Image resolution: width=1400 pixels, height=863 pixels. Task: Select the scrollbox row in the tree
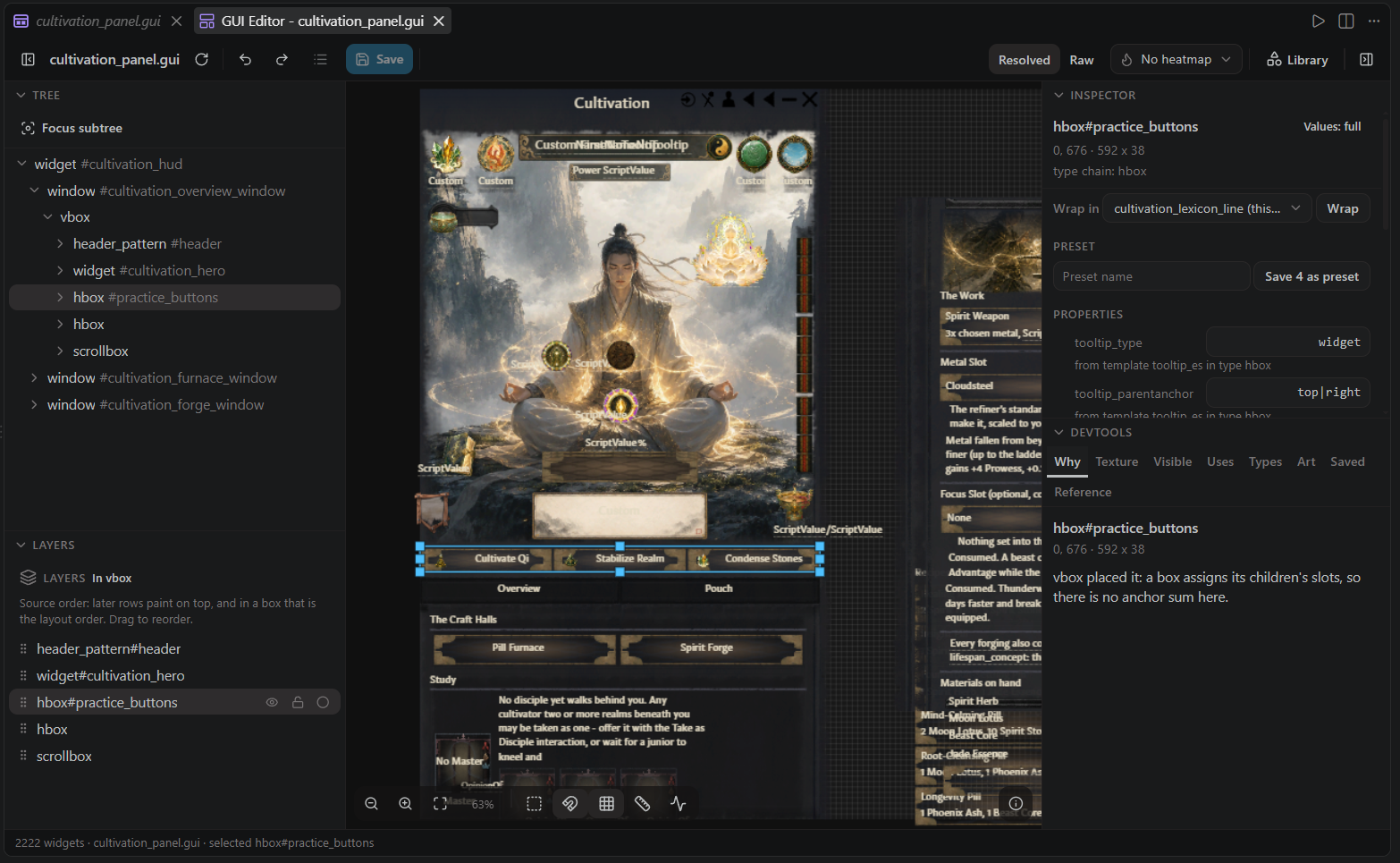click(x=174, y=351)
